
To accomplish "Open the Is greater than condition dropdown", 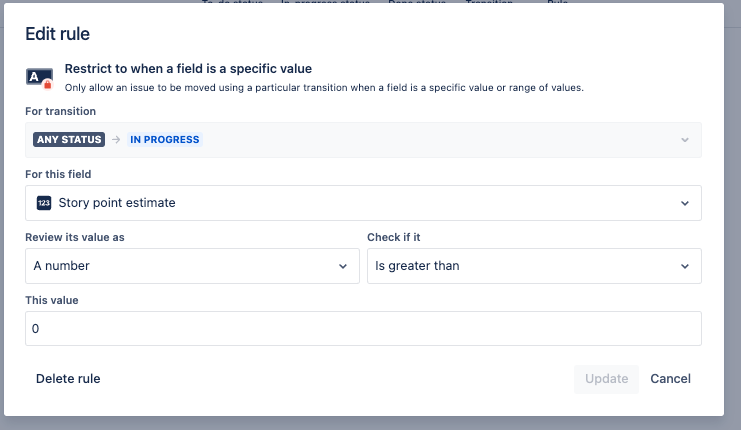I will pyautogui.click(x=534, y=266).
